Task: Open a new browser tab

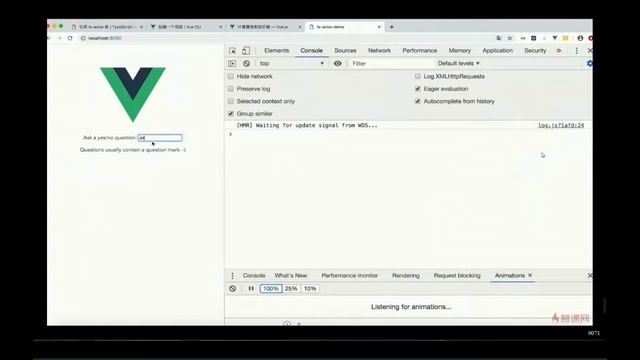Action: (392, 27)
